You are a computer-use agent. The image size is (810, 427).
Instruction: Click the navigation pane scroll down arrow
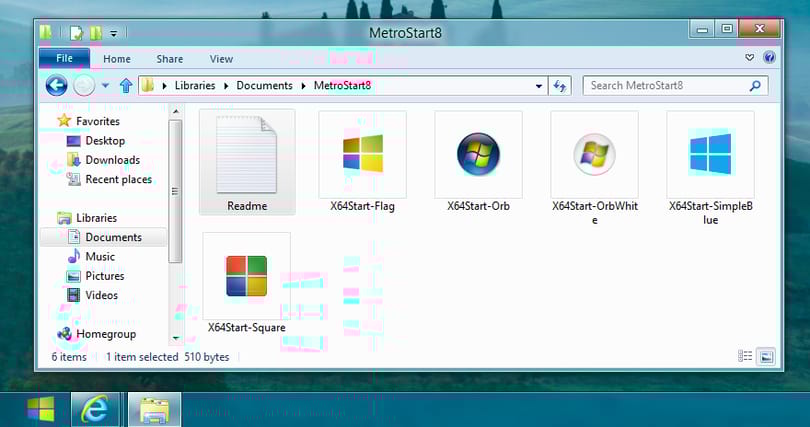coord(176,338)
